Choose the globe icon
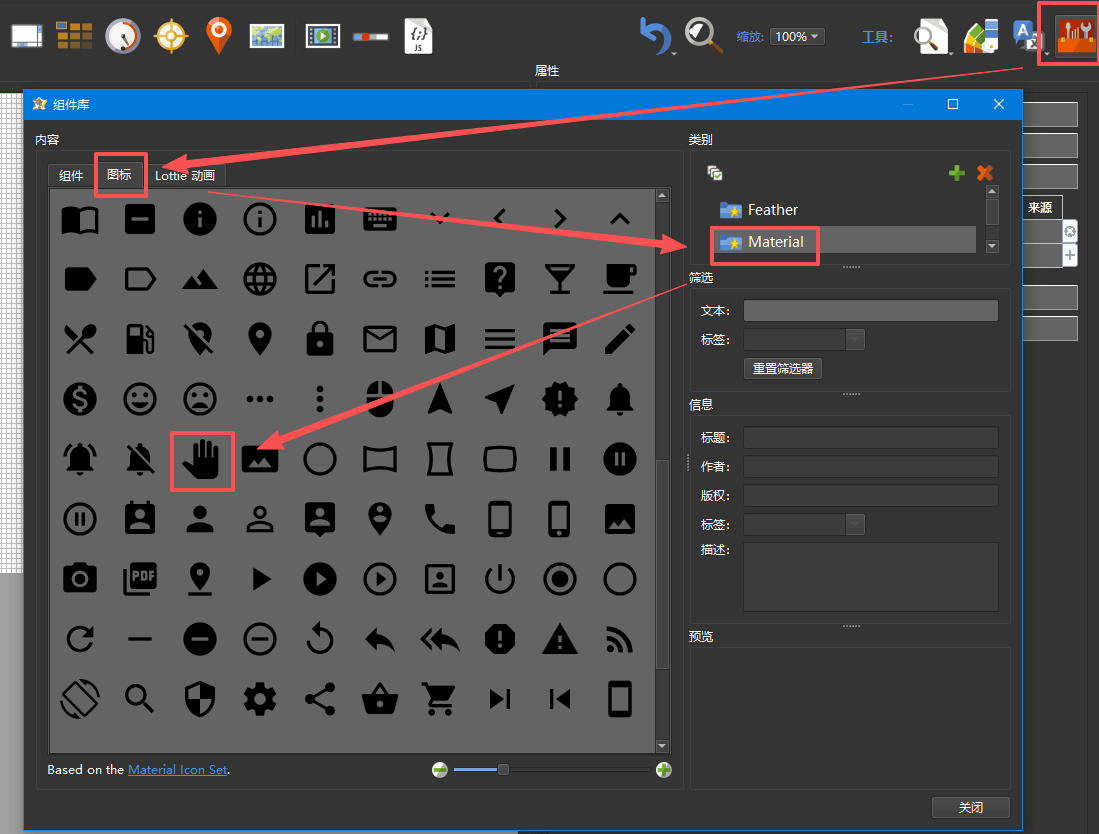The image size is (1099, 834). point(260,280)
